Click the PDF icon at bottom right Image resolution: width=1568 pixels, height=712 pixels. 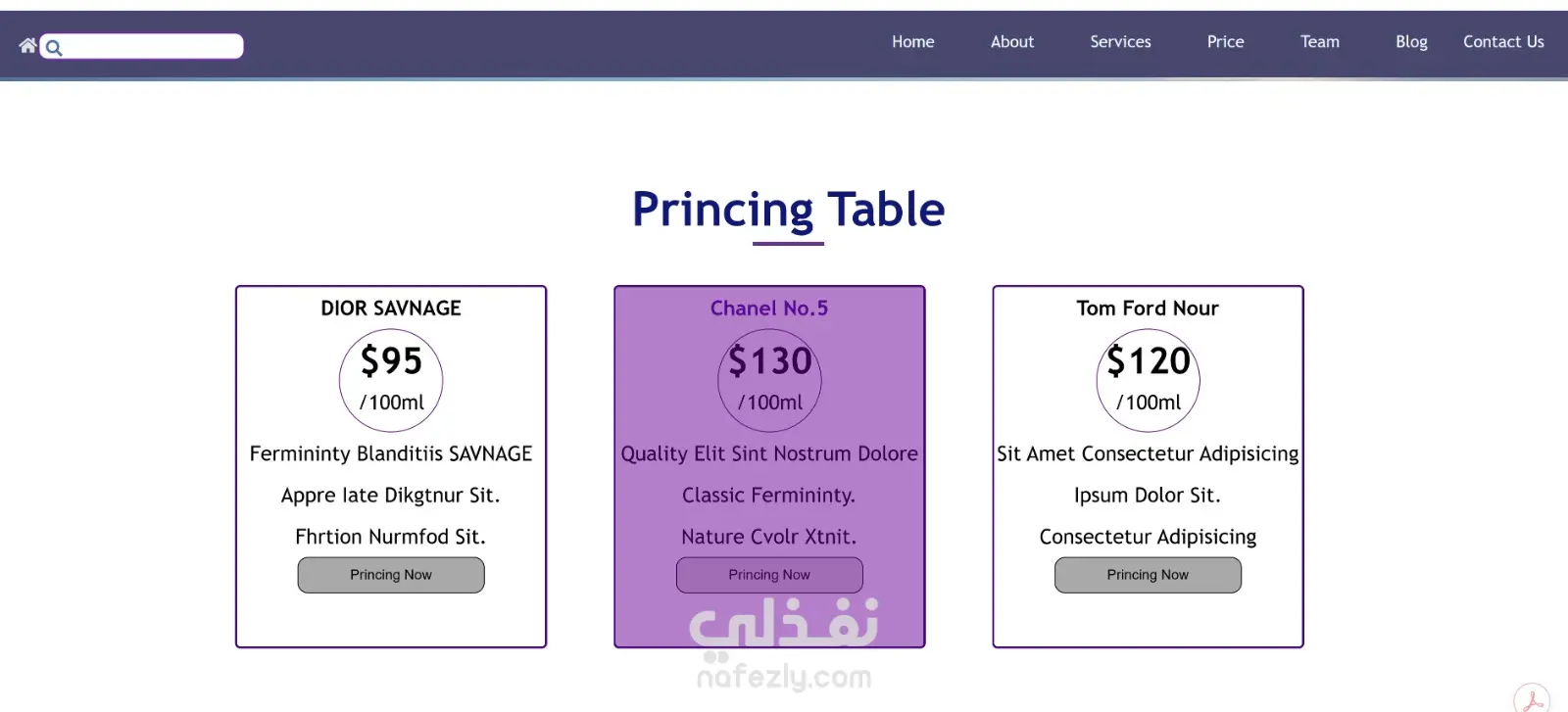coord(1533,698)
